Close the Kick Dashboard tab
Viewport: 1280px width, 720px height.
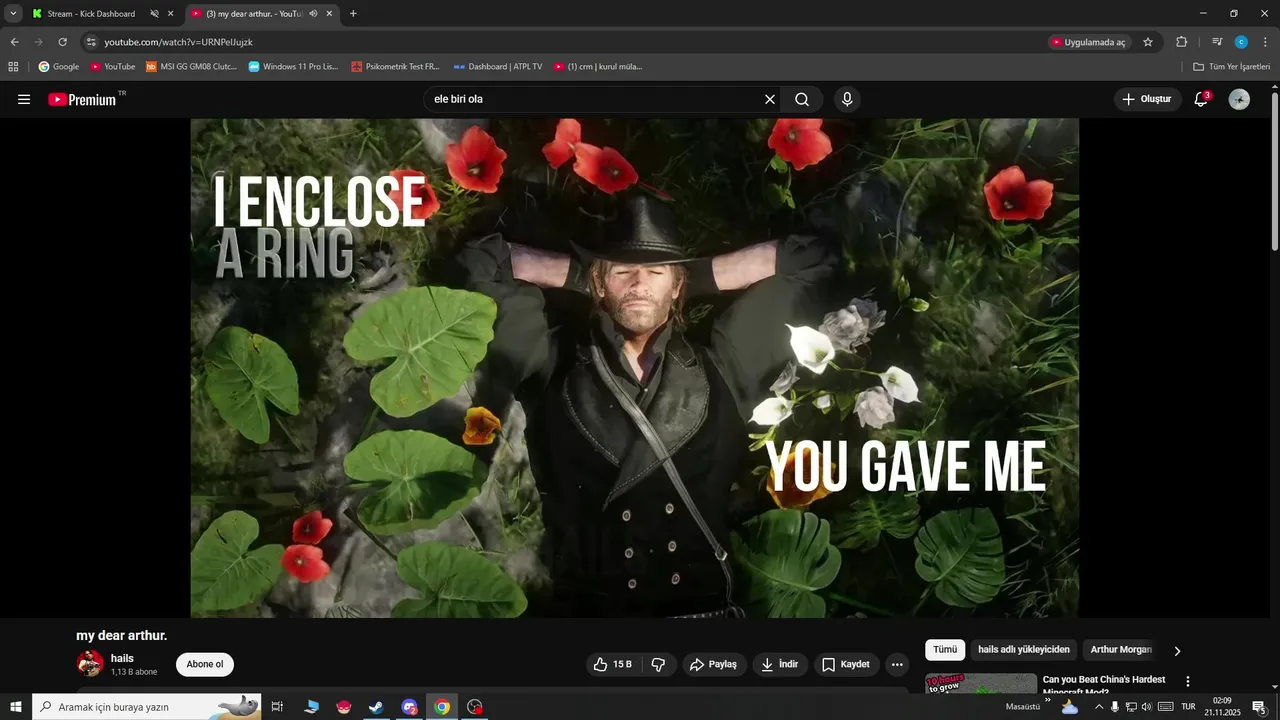(x=170, y=14)
